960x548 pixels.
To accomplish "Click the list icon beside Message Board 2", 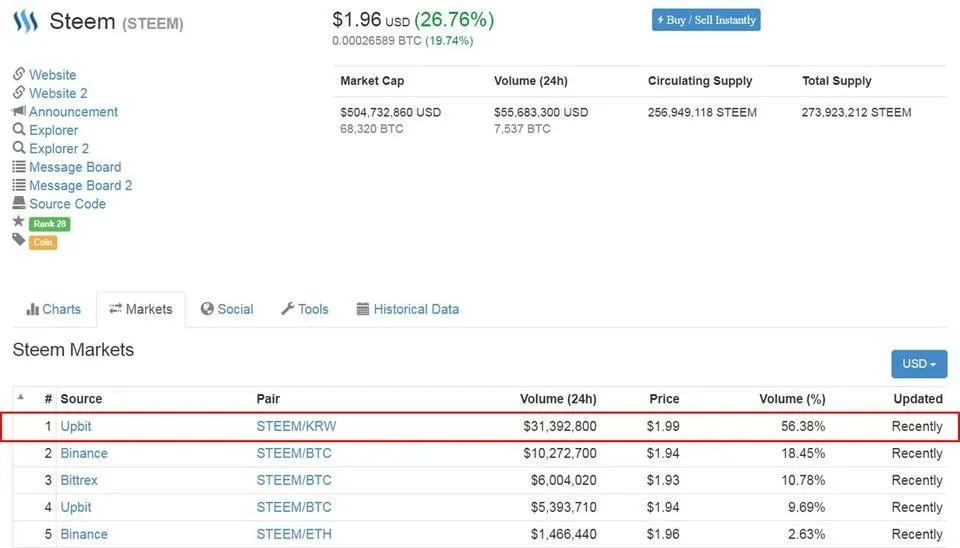I will (x=19, y=185).
